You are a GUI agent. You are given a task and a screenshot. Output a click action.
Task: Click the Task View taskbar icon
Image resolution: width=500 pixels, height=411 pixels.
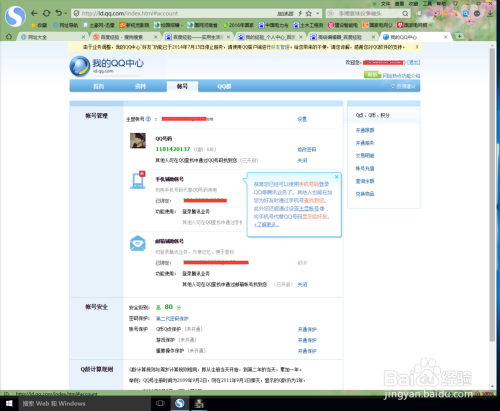[x=160, y=404]
